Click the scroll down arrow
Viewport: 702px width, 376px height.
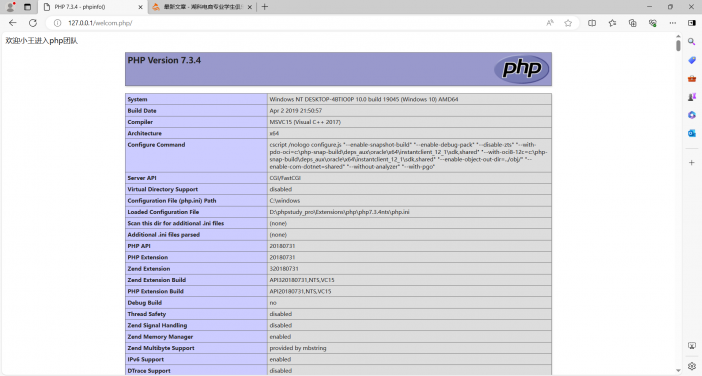(x=678, y=371)
